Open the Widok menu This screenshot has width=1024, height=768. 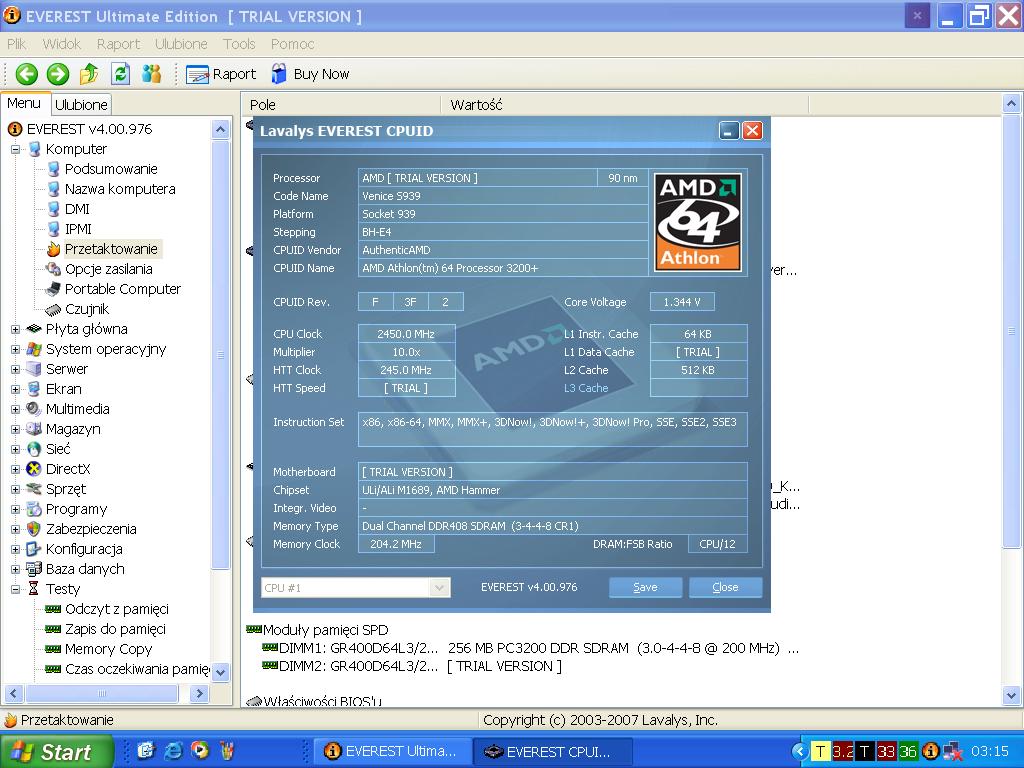61,44
